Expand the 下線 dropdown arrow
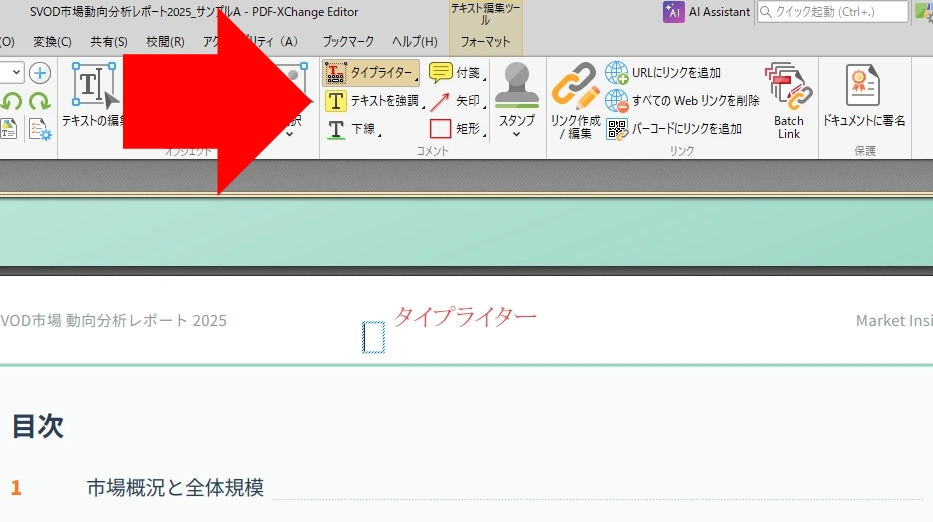Viewport: 933px width, 522px height. 379,135
